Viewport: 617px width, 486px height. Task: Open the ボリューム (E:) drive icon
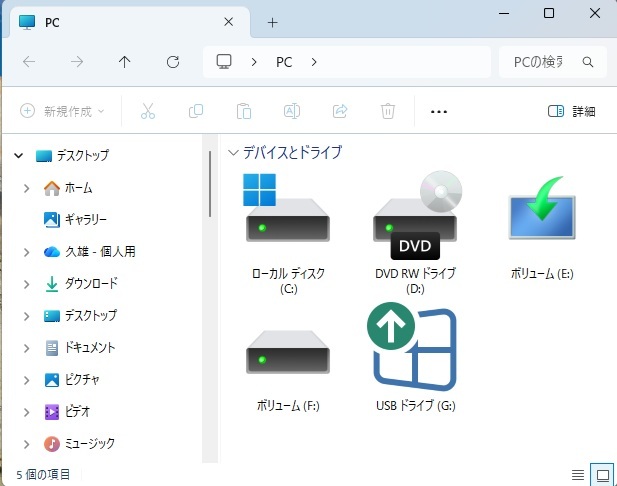542,208
